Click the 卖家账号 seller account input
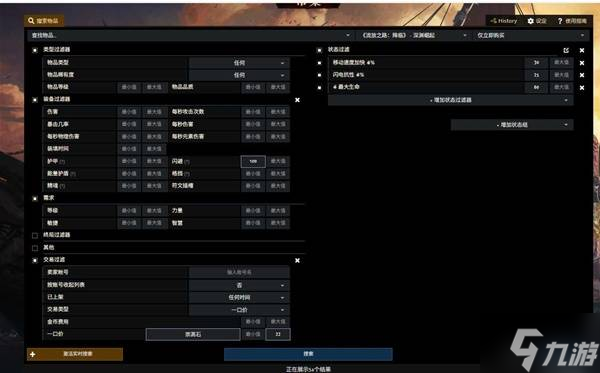Viewport: 600px width, 373px height. pos(239,272)
